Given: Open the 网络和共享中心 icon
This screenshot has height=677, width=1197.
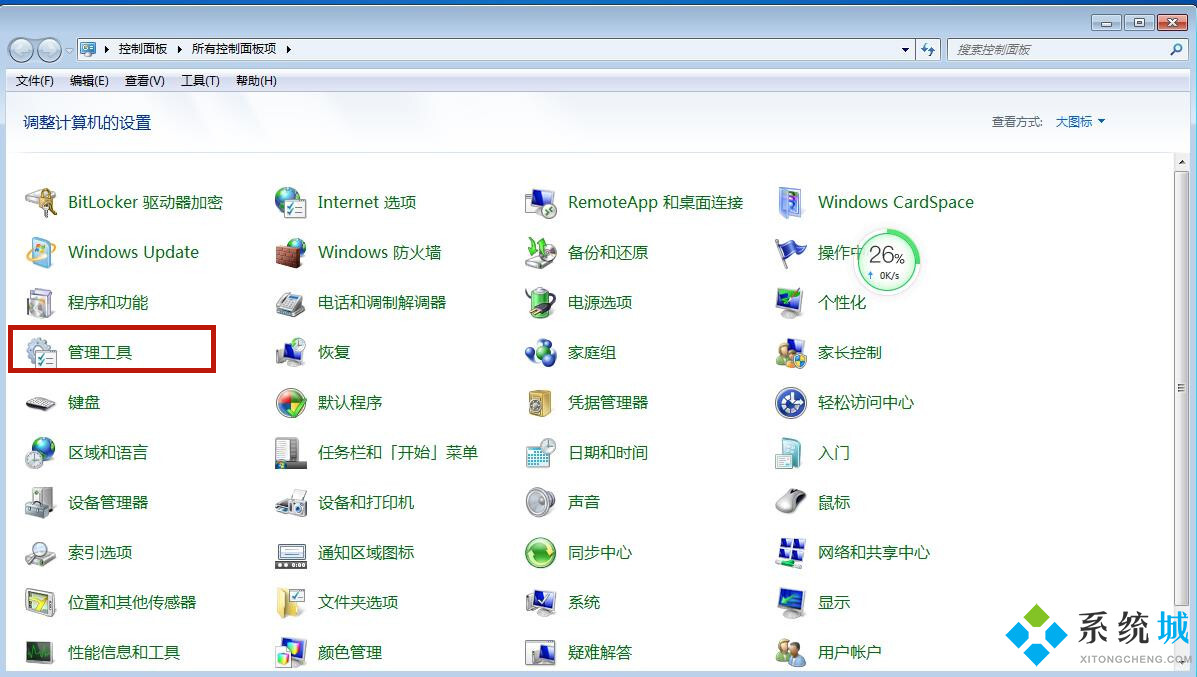Looking at the screenshot, I should (791, 553).
